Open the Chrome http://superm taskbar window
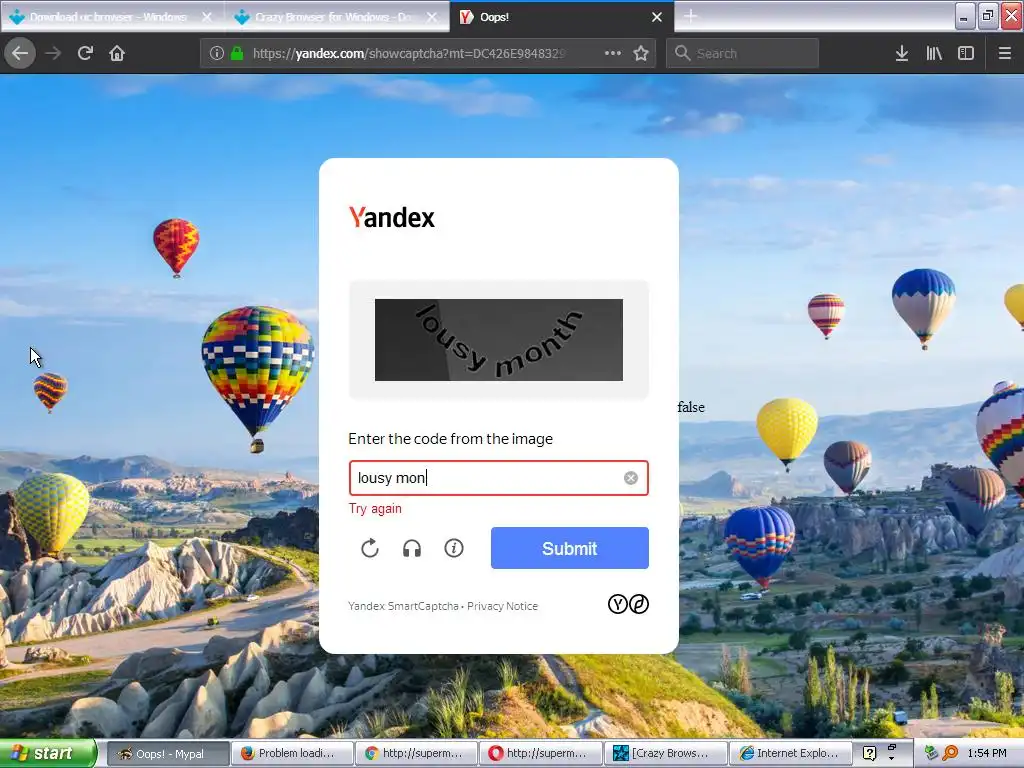The height and width of the screenshot is (768, 1024). (417, 754)
